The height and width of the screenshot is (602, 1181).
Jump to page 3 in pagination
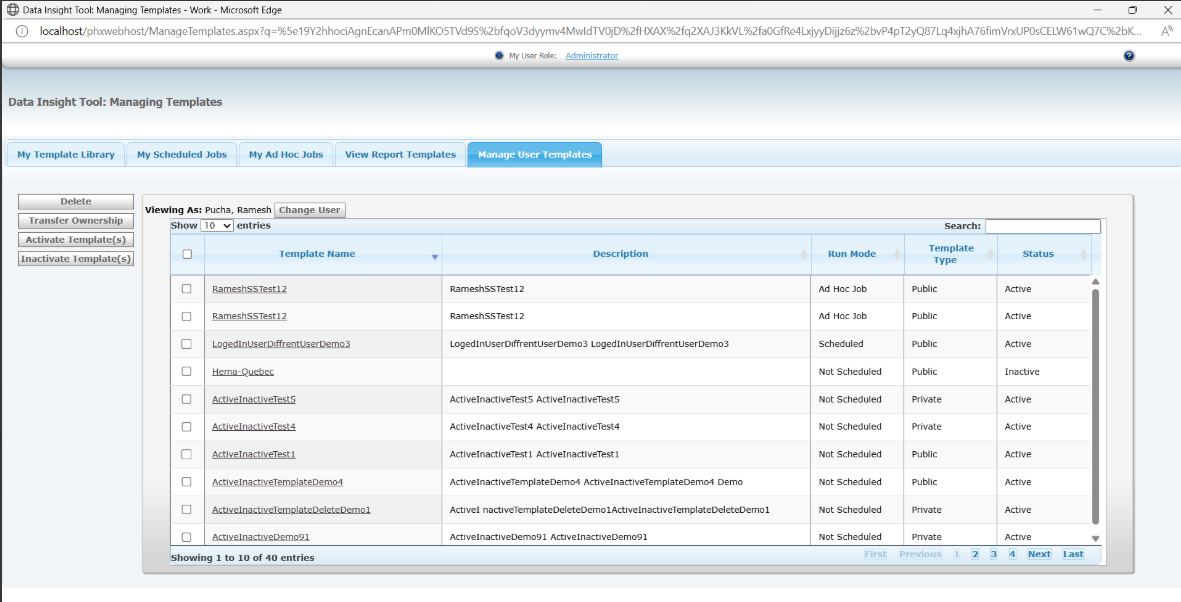(x=993, y=555)
